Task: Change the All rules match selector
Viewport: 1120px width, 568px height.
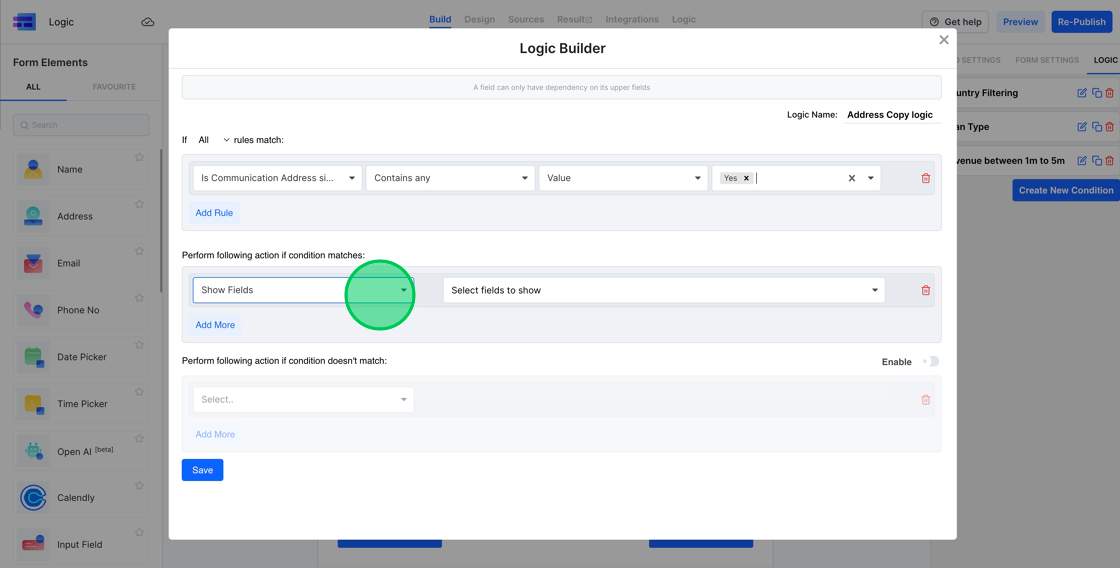Action: (x=213, y=140)
